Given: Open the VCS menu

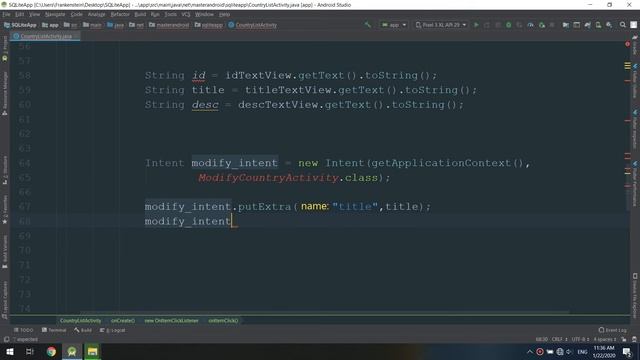Looking at the screenshot, I should pos(186,14).
